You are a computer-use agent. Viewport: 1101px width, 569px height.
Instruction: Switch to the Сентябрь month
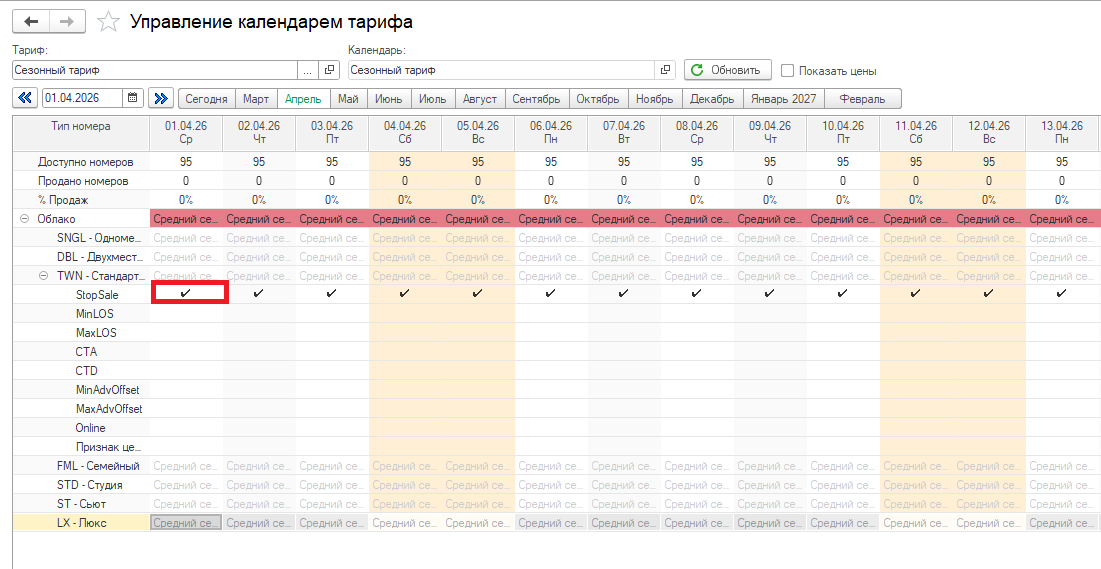tap(536, 99)
